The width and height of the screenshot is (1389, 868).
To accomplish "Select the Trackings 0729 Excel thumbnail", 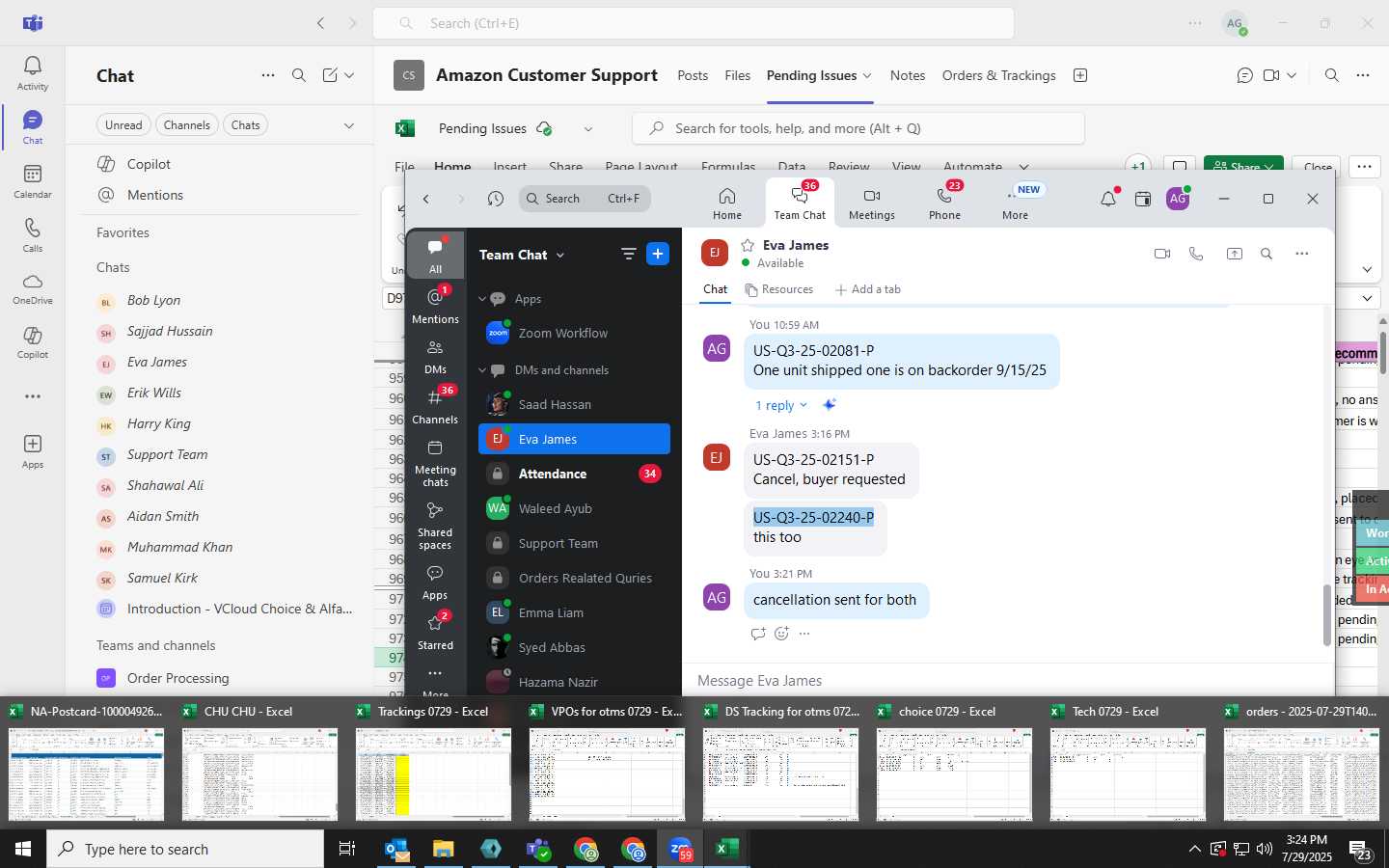I will click(433, 762).
